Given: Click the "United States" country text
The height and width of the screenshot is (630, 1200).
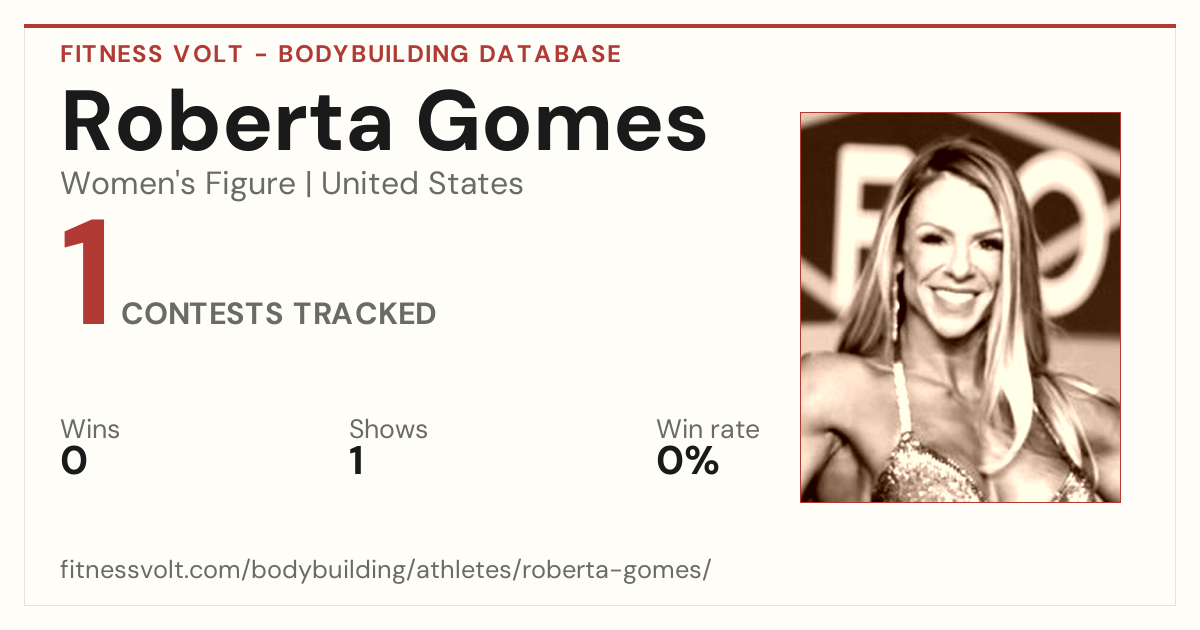Looking at the screenshot, I should (x=422, y=184).
